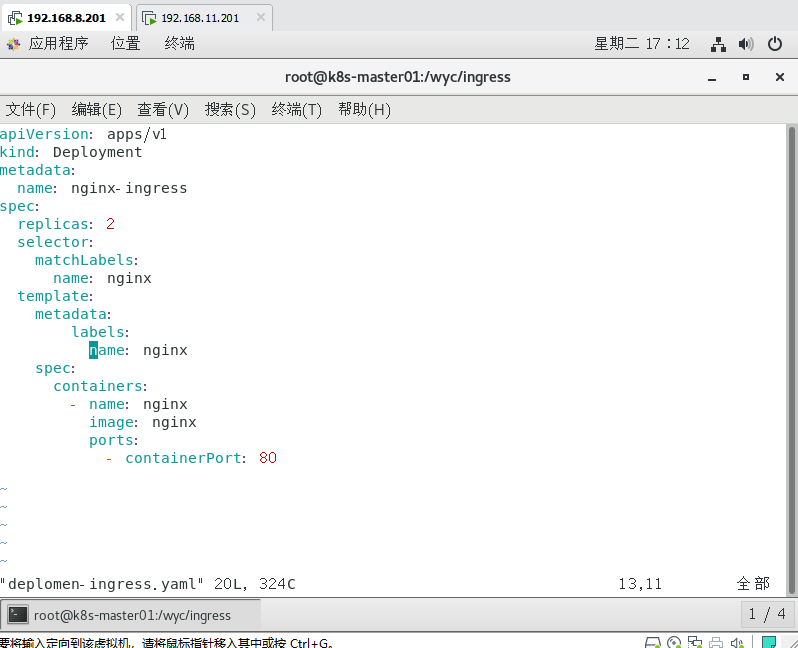Open the network connection icon
The image size is (798, 648).
[x=718, y=44]
